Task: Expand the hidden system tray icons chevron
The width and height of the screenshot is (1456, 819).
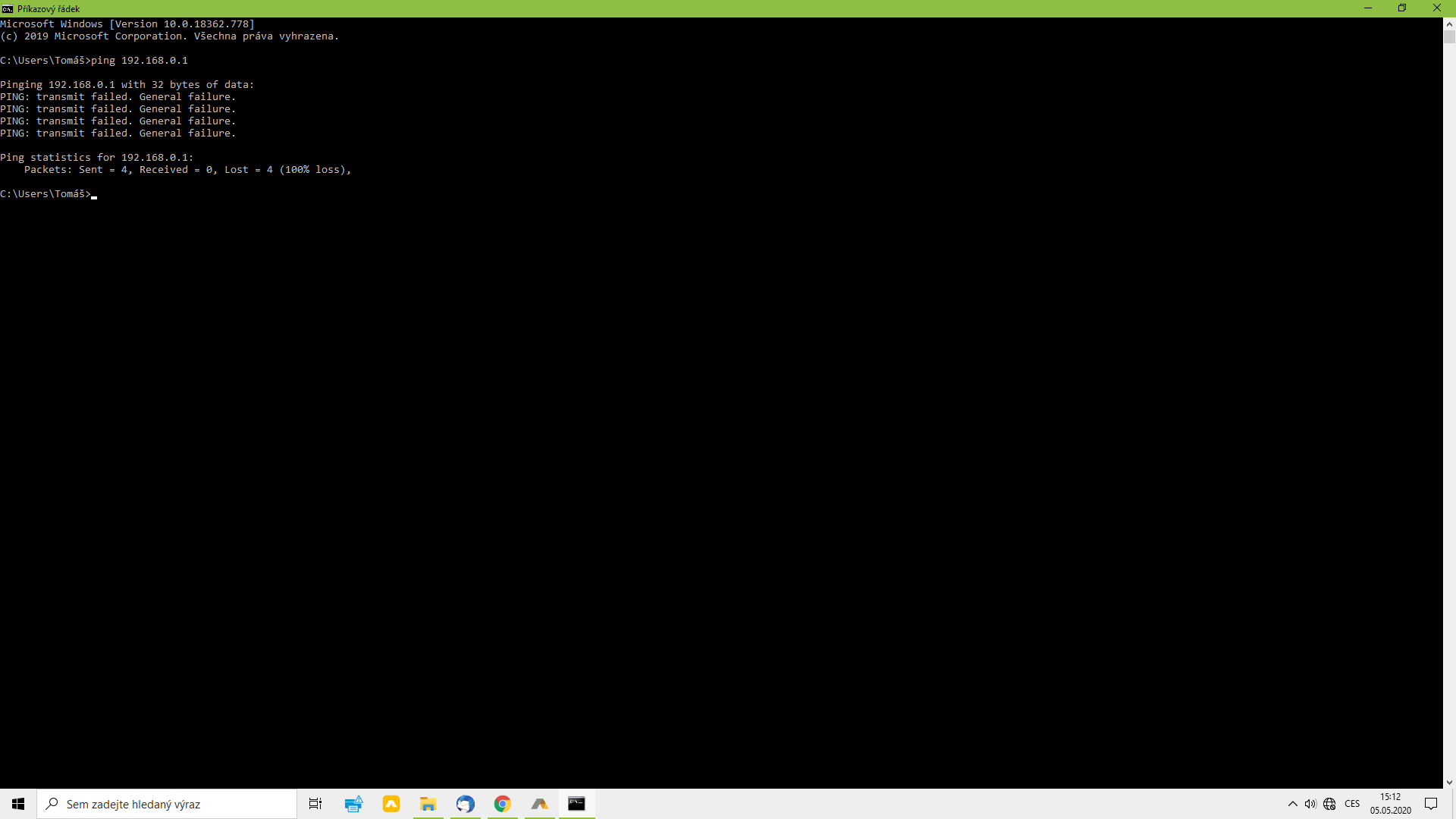Action: pyautogui.click(x=1293, y=804)
